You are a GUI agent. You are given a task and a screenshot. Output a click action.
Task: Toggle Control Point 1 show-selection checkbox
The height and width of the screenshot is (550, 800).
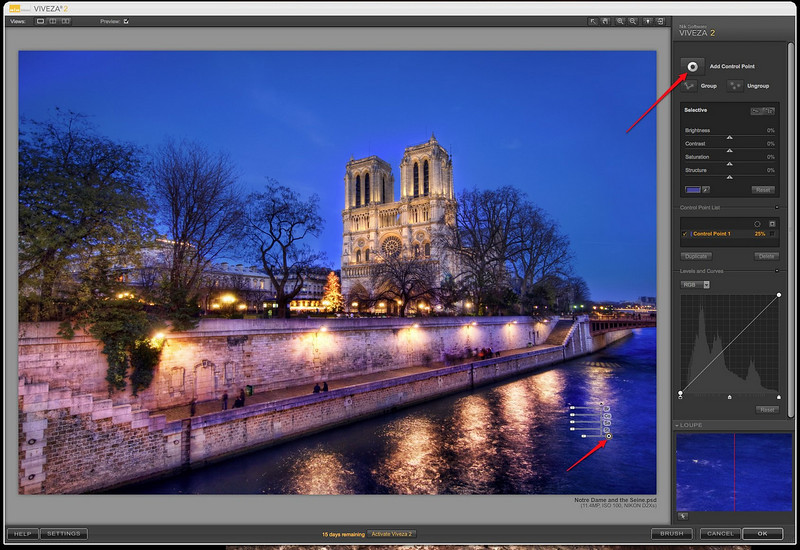pos(772,234)
